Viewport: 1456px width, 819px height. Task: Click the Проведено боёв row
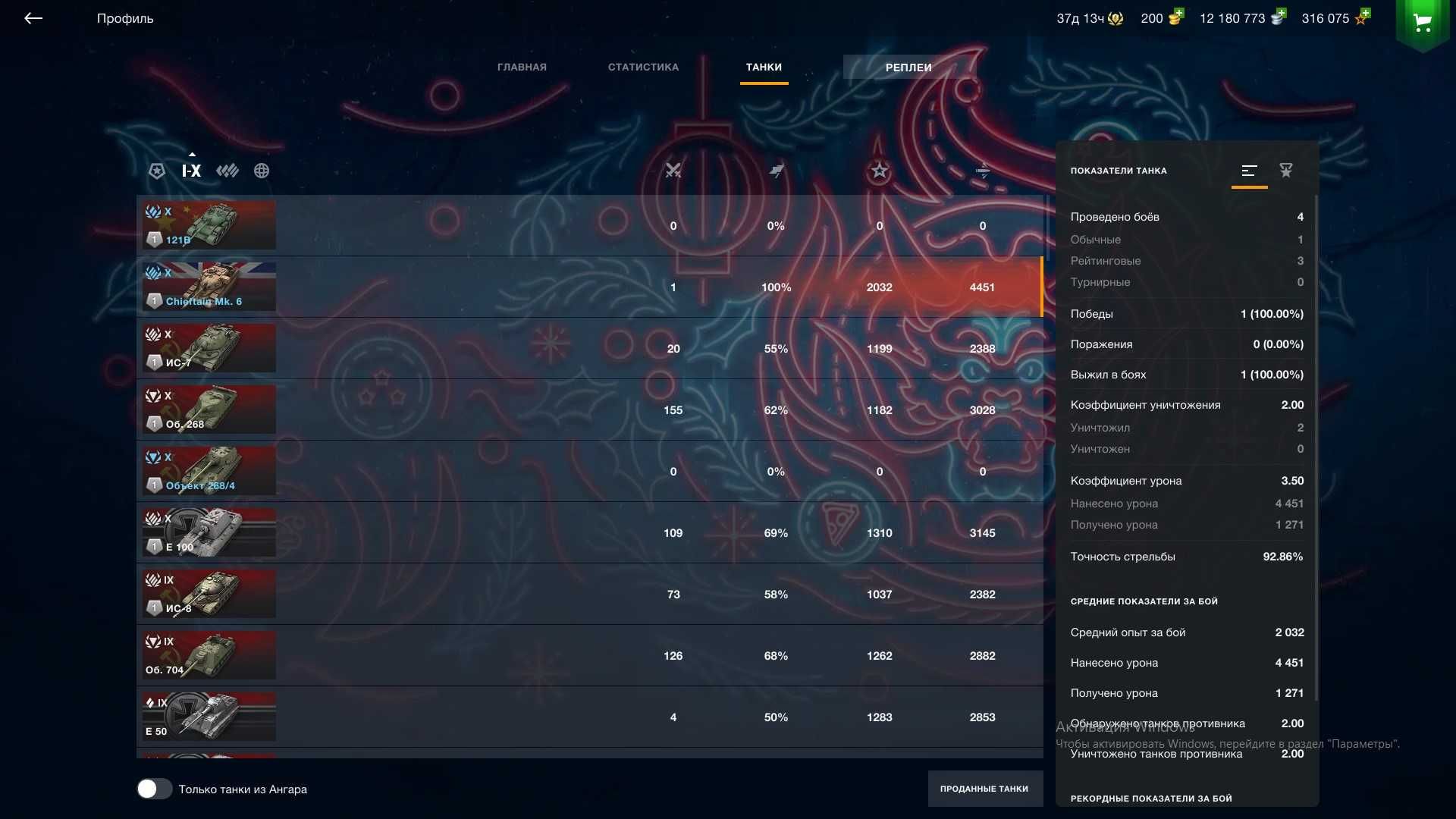coord(1187,217)
